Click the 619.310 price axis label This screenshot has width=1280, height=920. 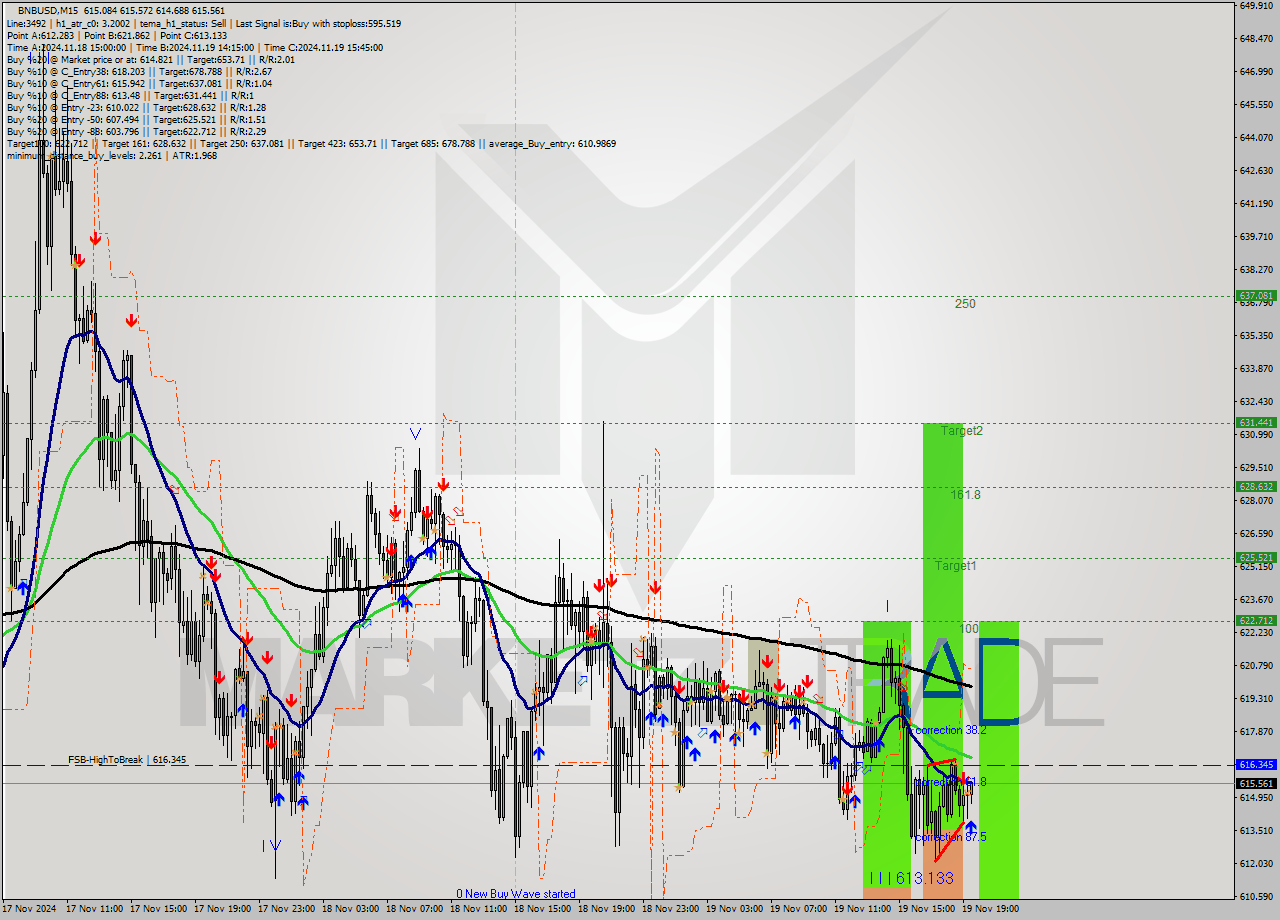1256,698
